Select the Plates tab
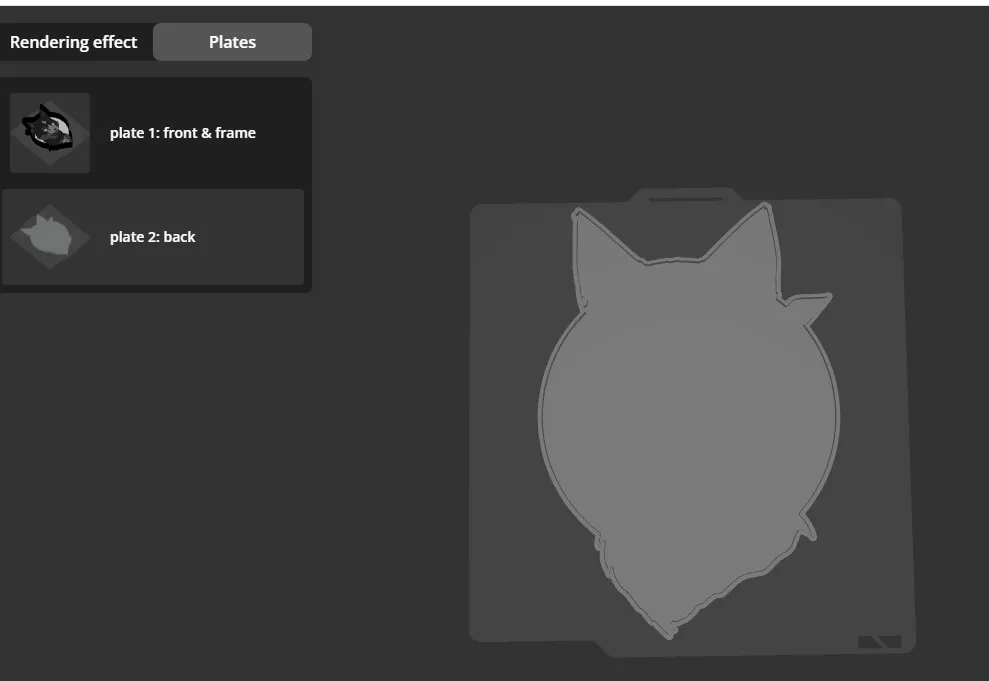This screenshot has width=989, height=681. 232,42
